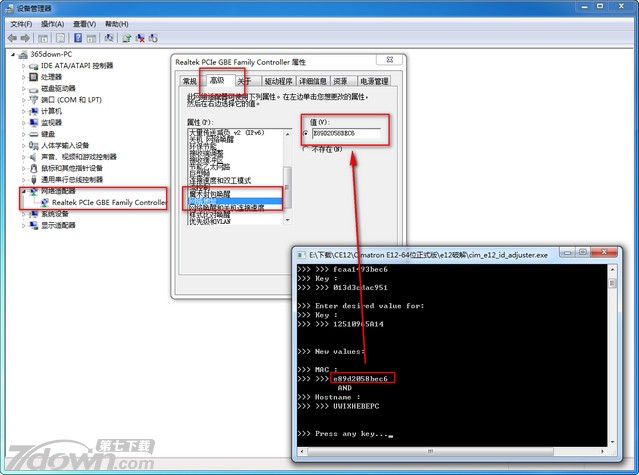
Task: Click the console scroll right arrow
Action: pos(603,451)
